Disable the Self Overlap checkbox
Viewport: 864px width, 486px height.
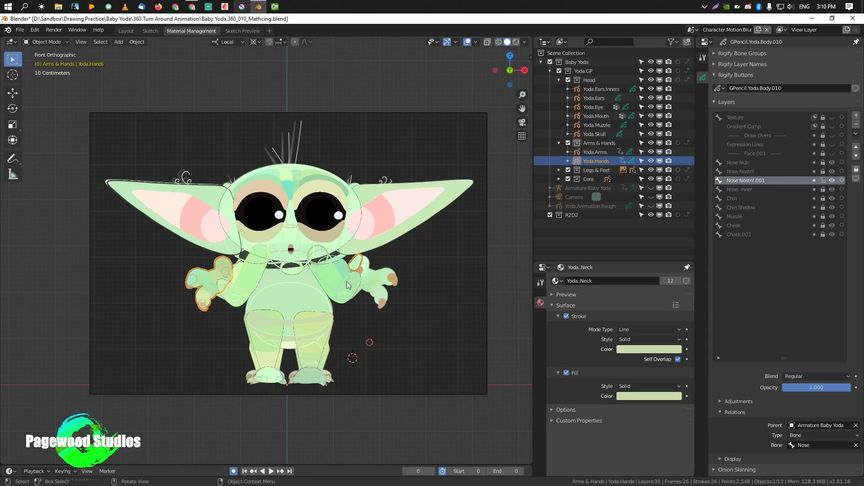click(x=678, y=359)
